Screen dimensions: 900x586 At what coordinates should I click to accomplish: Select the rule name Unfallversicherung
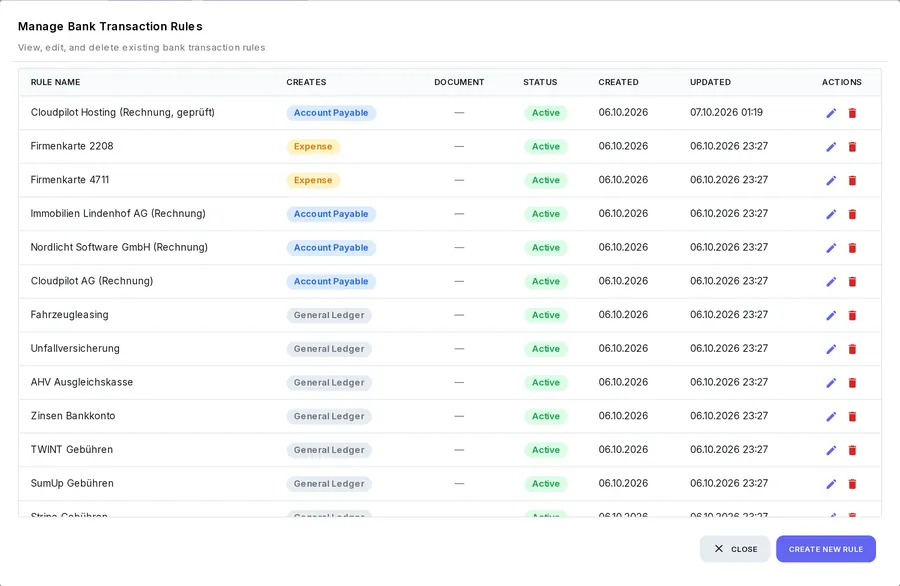point(75,348)
